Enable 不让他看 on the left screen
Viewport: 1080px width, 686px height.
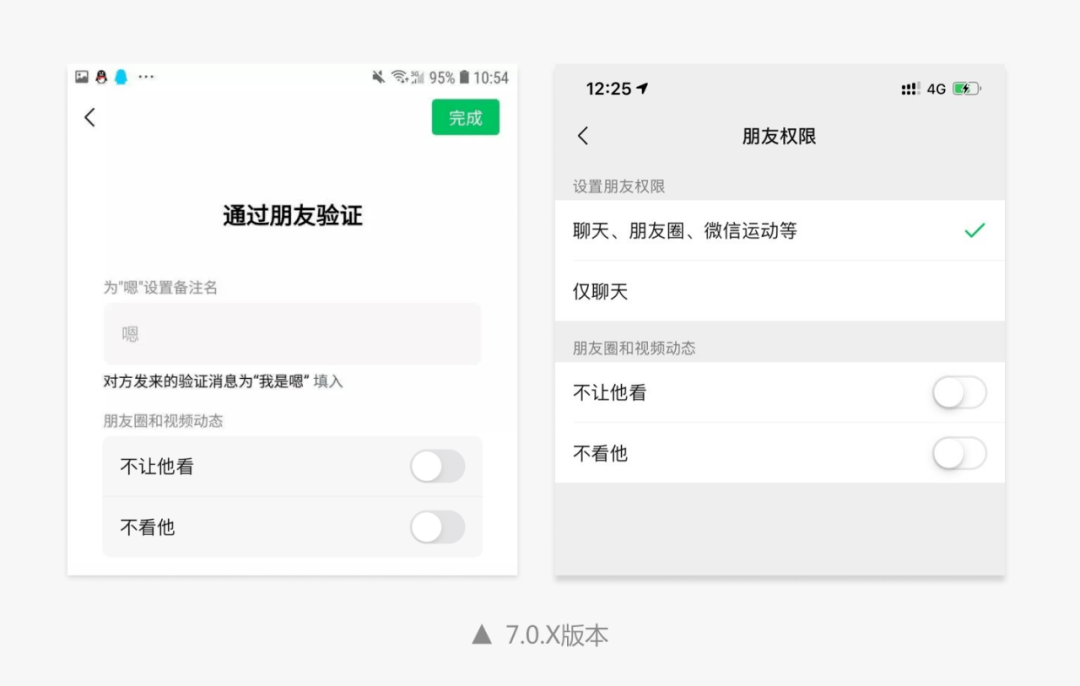[x=437, y=466]
